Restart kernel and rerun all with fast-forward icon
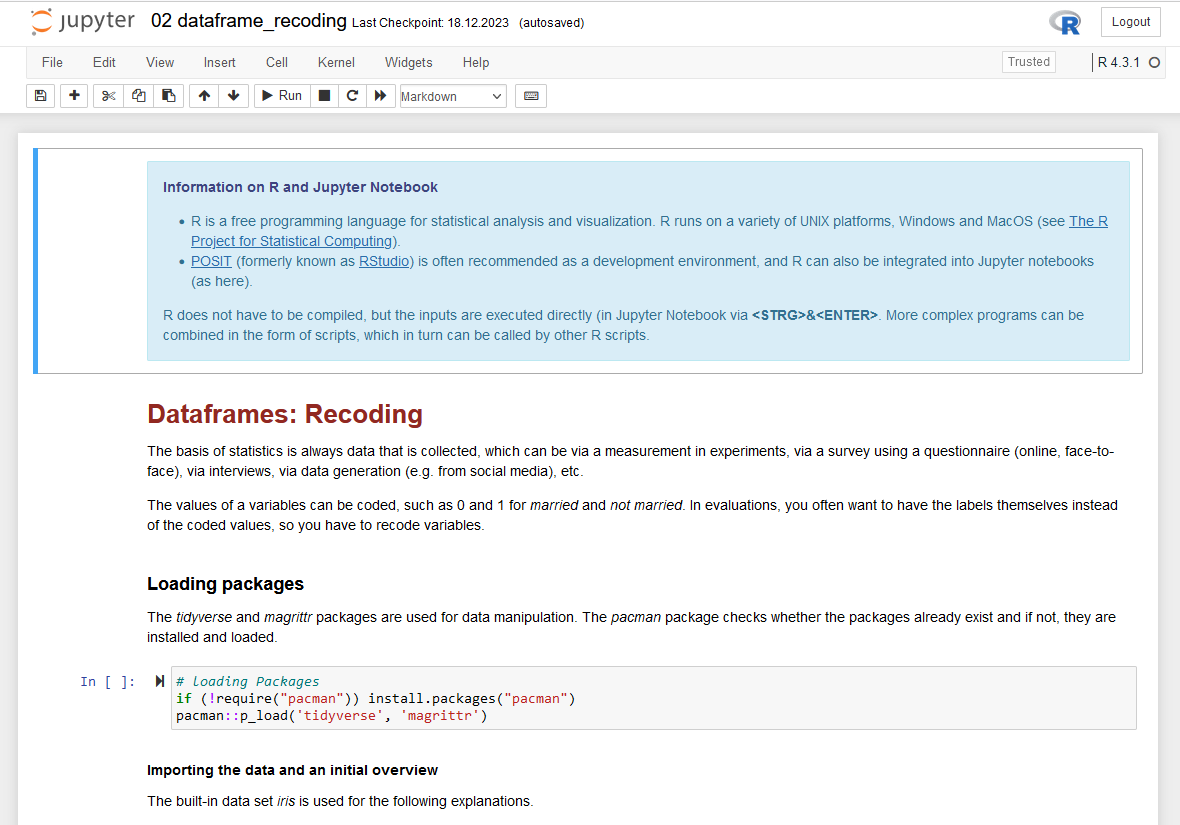The image size is (1180, 825). coord(380,96)
